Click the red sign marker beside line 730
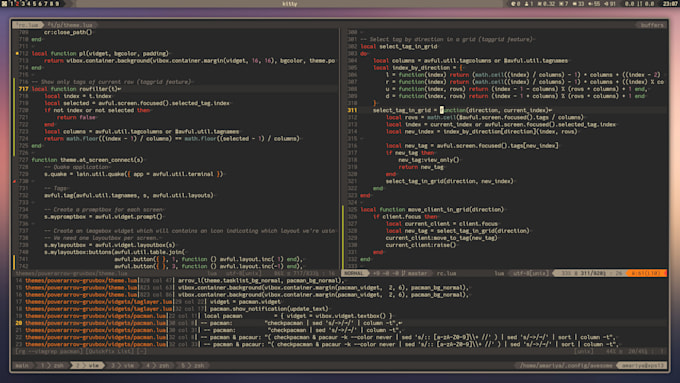Viewport: 680px width, 383px height. click(x=15, y=181)
